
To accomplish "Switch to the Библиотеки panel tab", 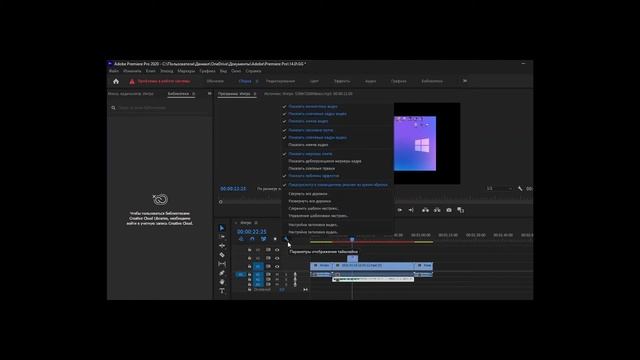I will tap(178, 94).
